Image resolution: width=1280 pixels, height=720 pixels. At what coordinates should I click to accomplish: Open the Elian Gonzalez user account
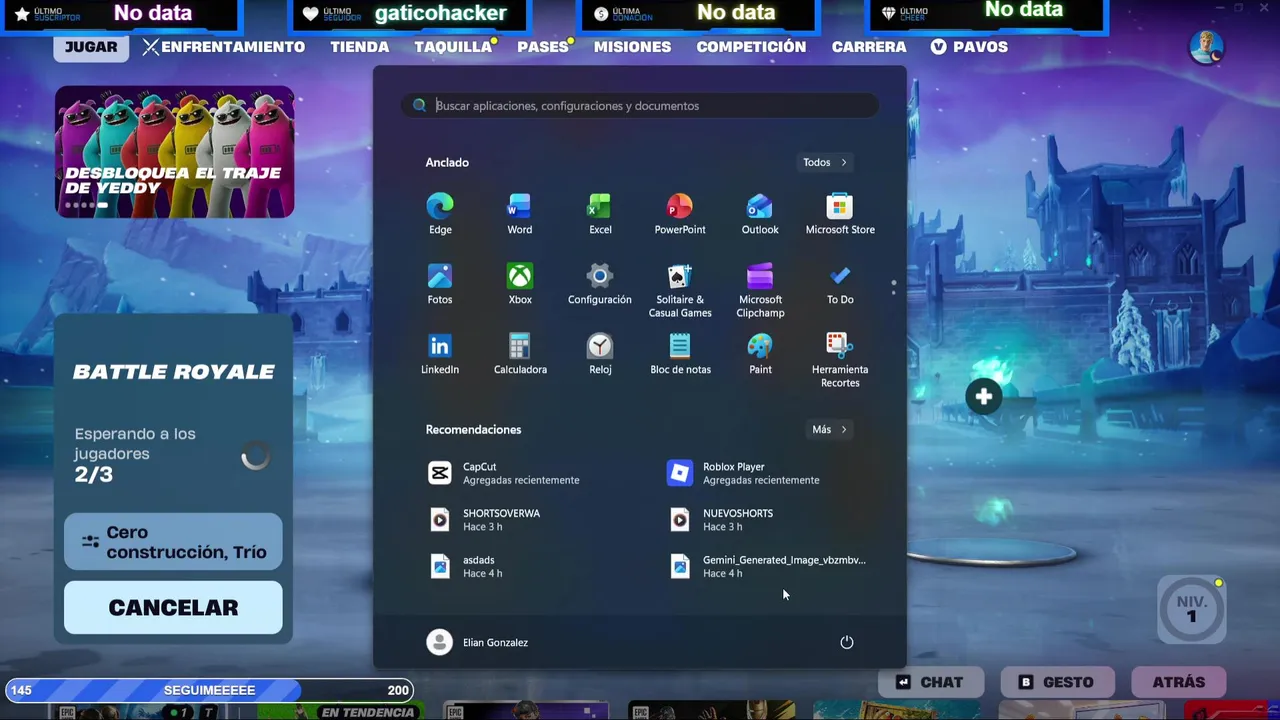(x=477, y=642)
